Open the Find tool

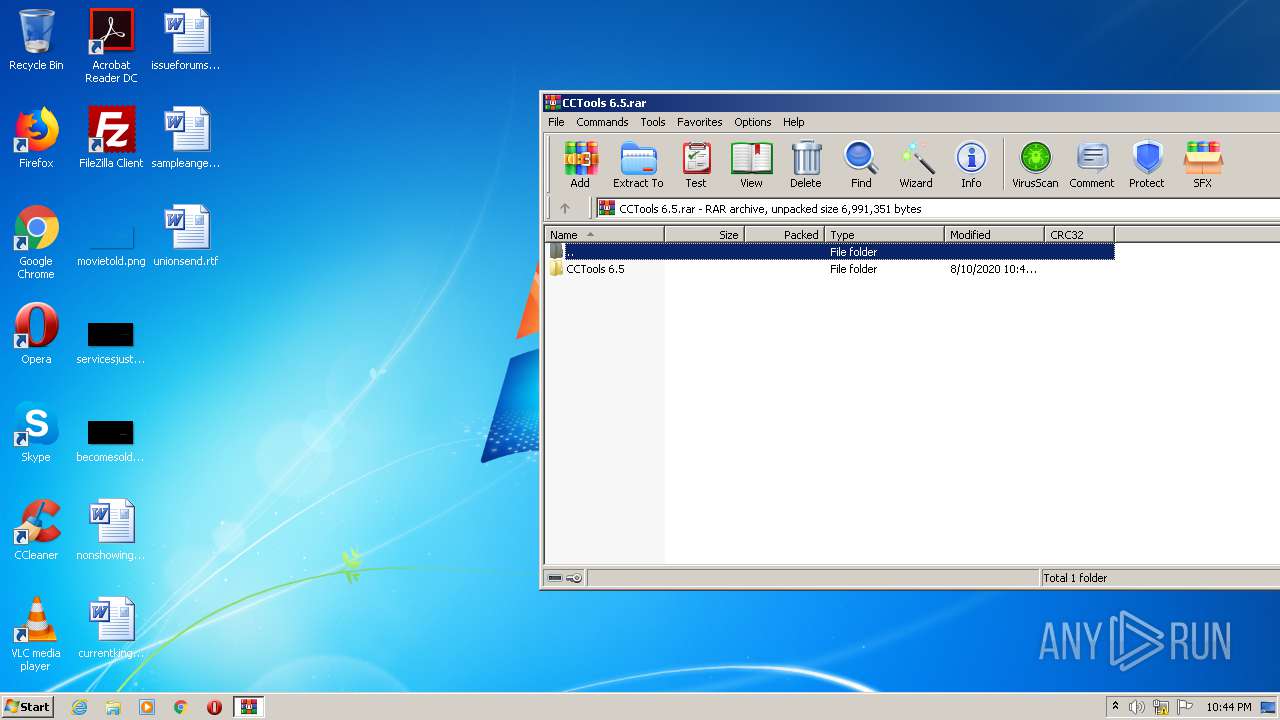(x=861, y=164)
